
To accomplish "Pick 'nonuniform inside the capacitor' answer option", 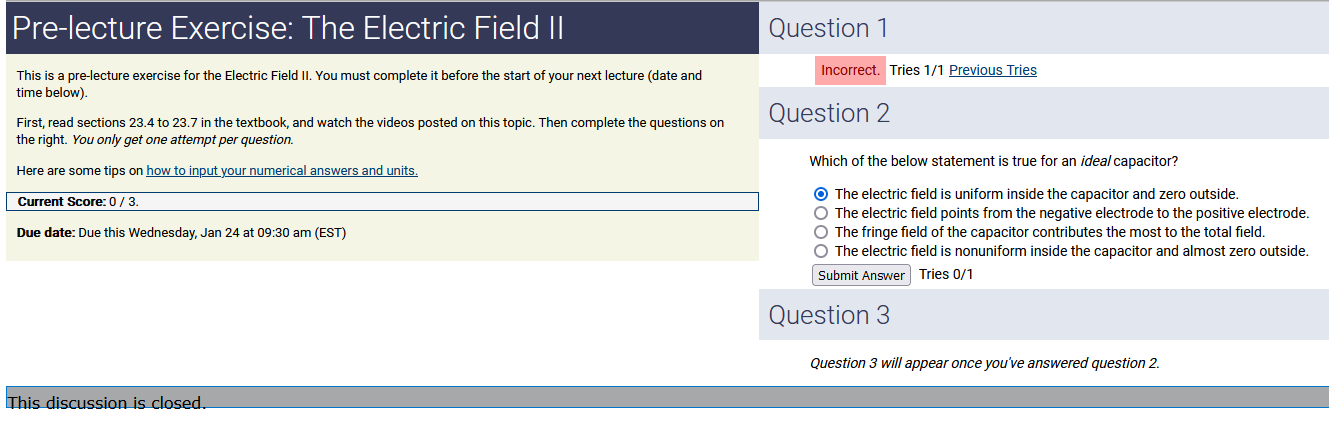I will (821, 251).
